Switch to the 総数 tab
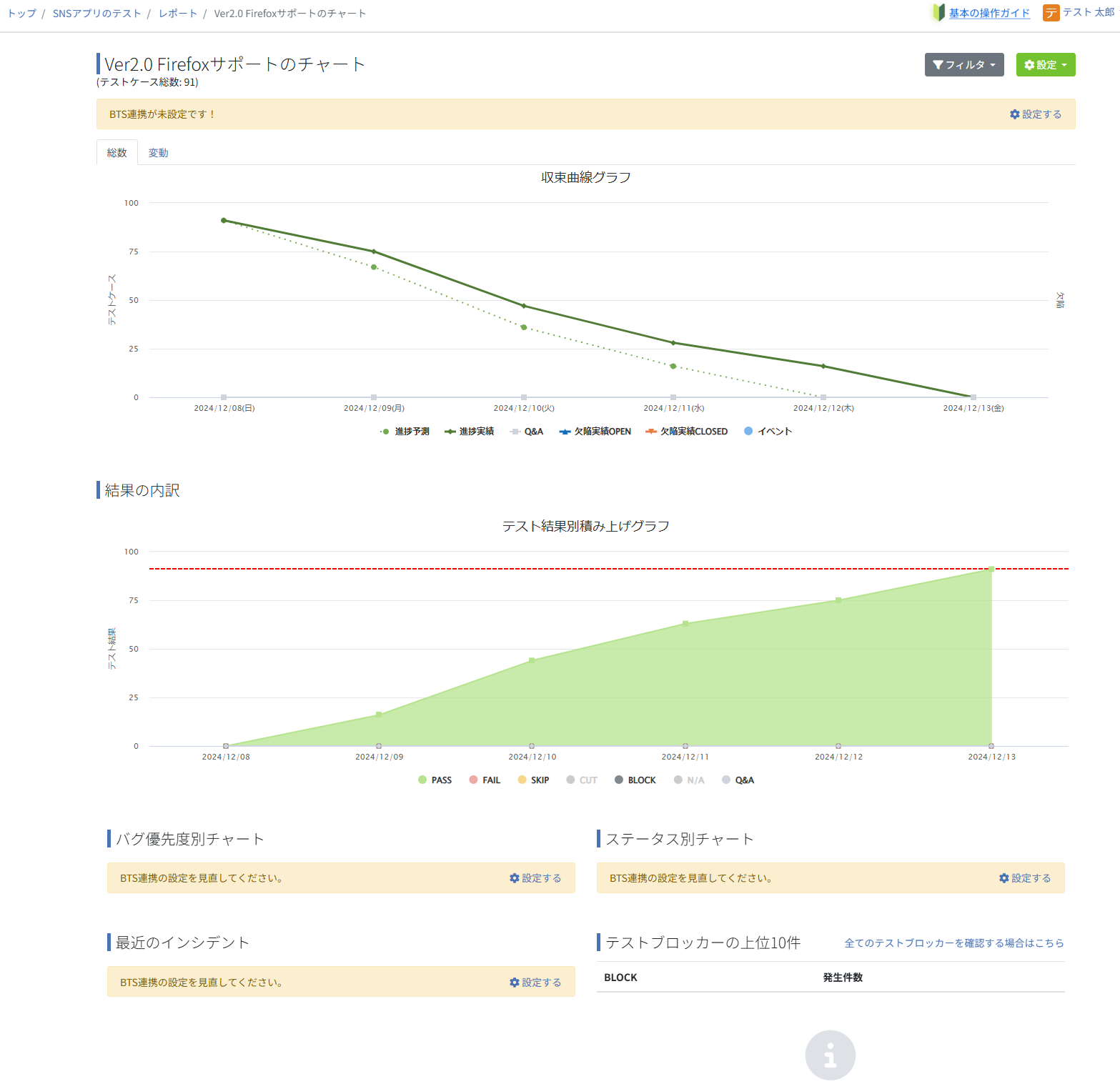This screenshot has height=1084, width=1120. point(117,152)
